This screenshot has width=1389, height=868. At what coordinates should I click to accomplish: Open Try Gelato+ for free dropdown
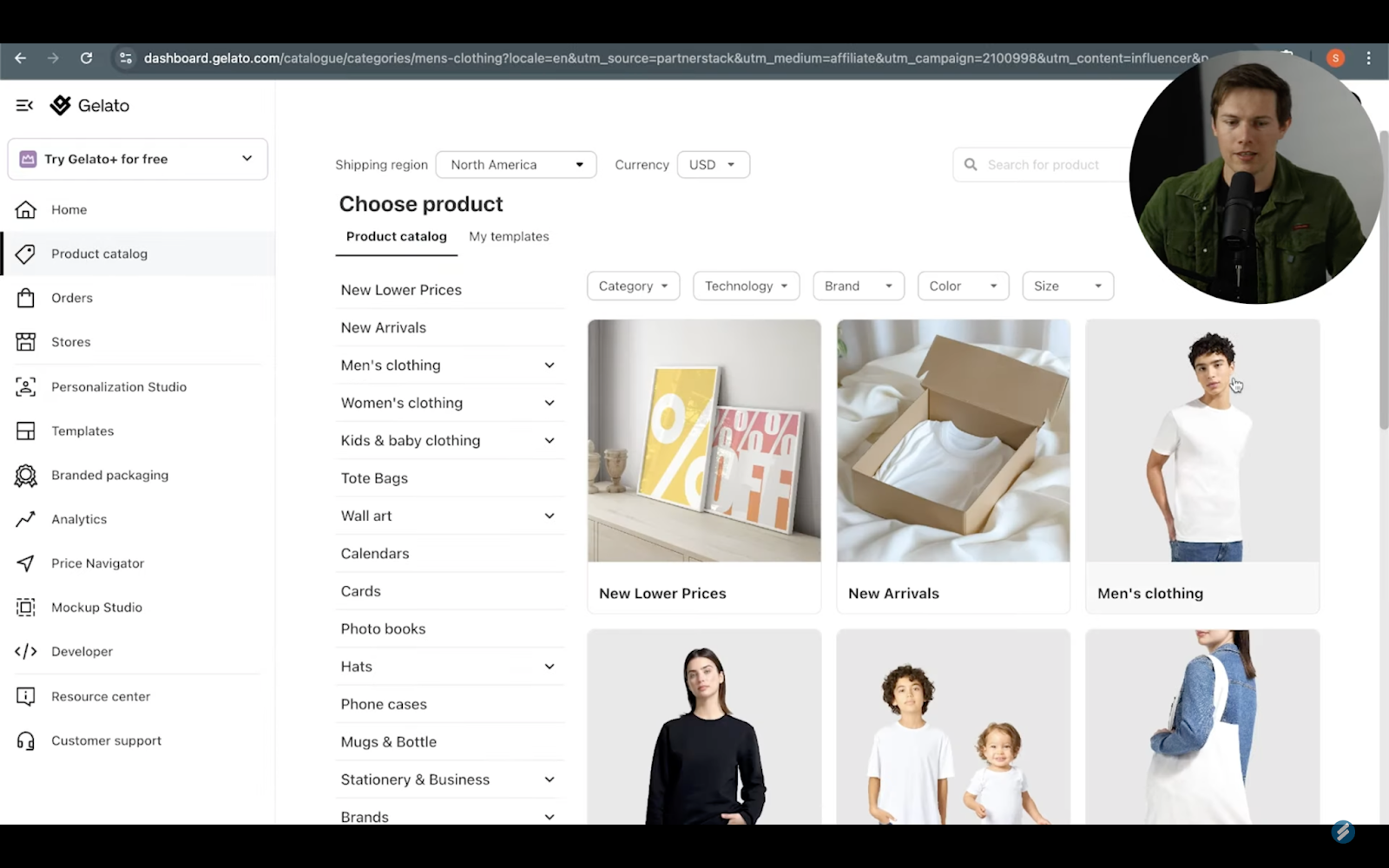click(x=137, y=159)
